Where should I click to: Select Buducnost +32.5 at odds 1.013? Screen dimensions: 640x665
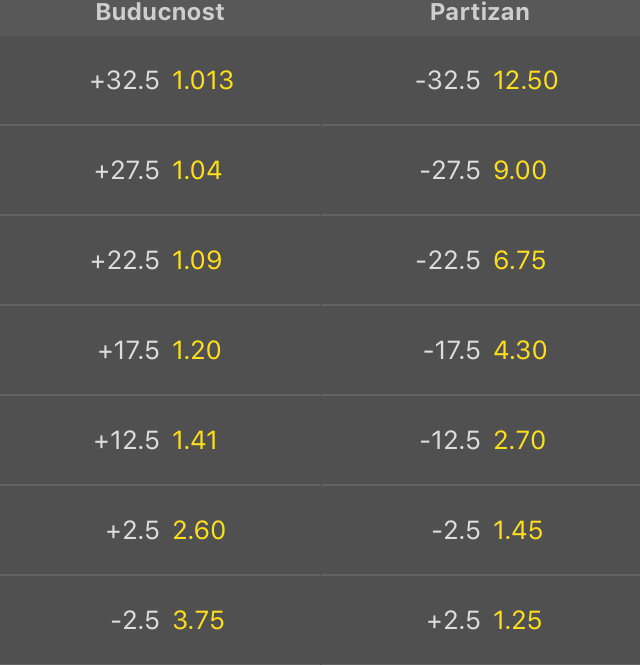tap(160, 81)
